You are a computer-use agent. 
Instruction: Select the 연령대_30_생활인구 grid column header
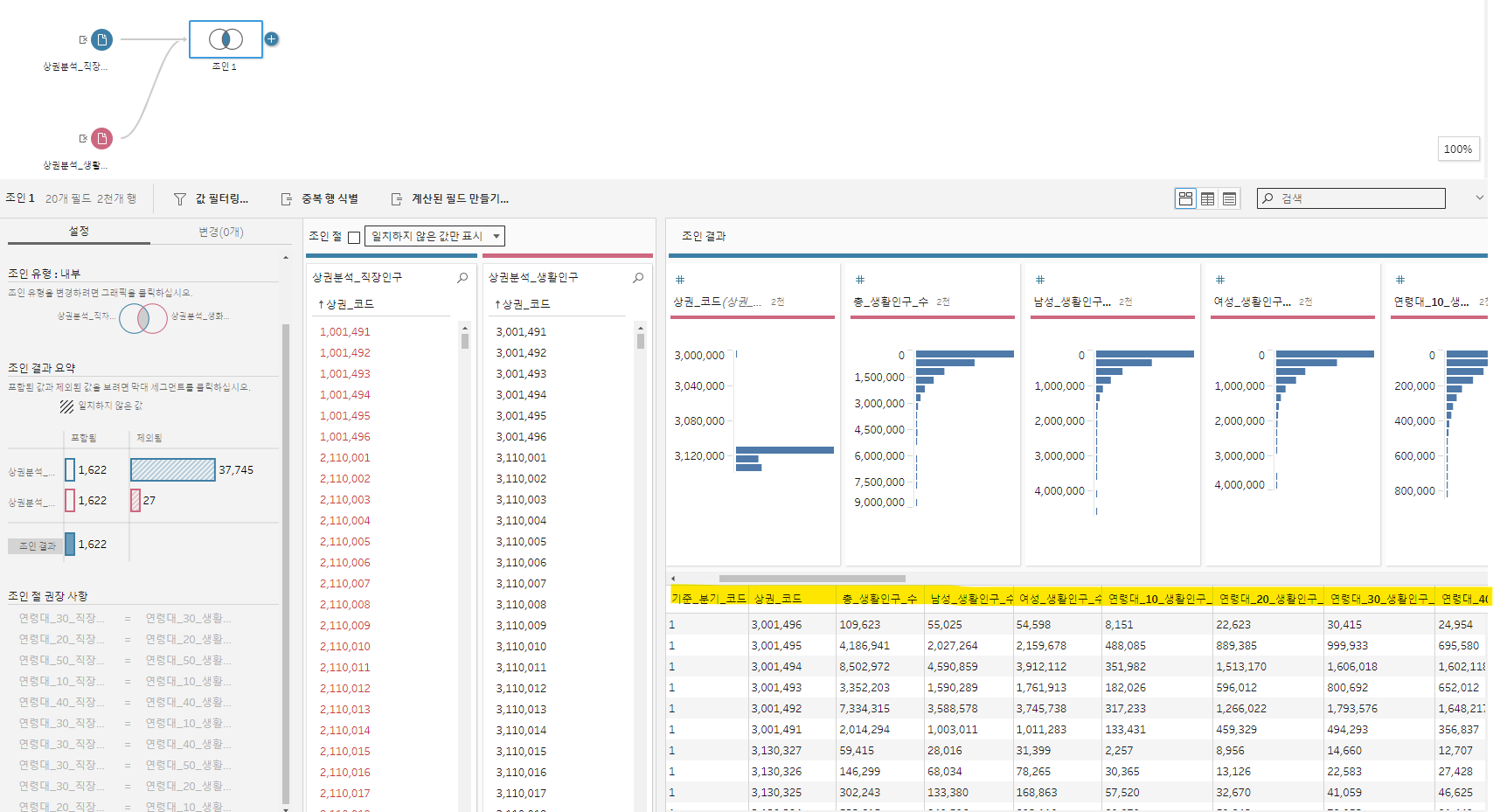[x=1380, y=598]
